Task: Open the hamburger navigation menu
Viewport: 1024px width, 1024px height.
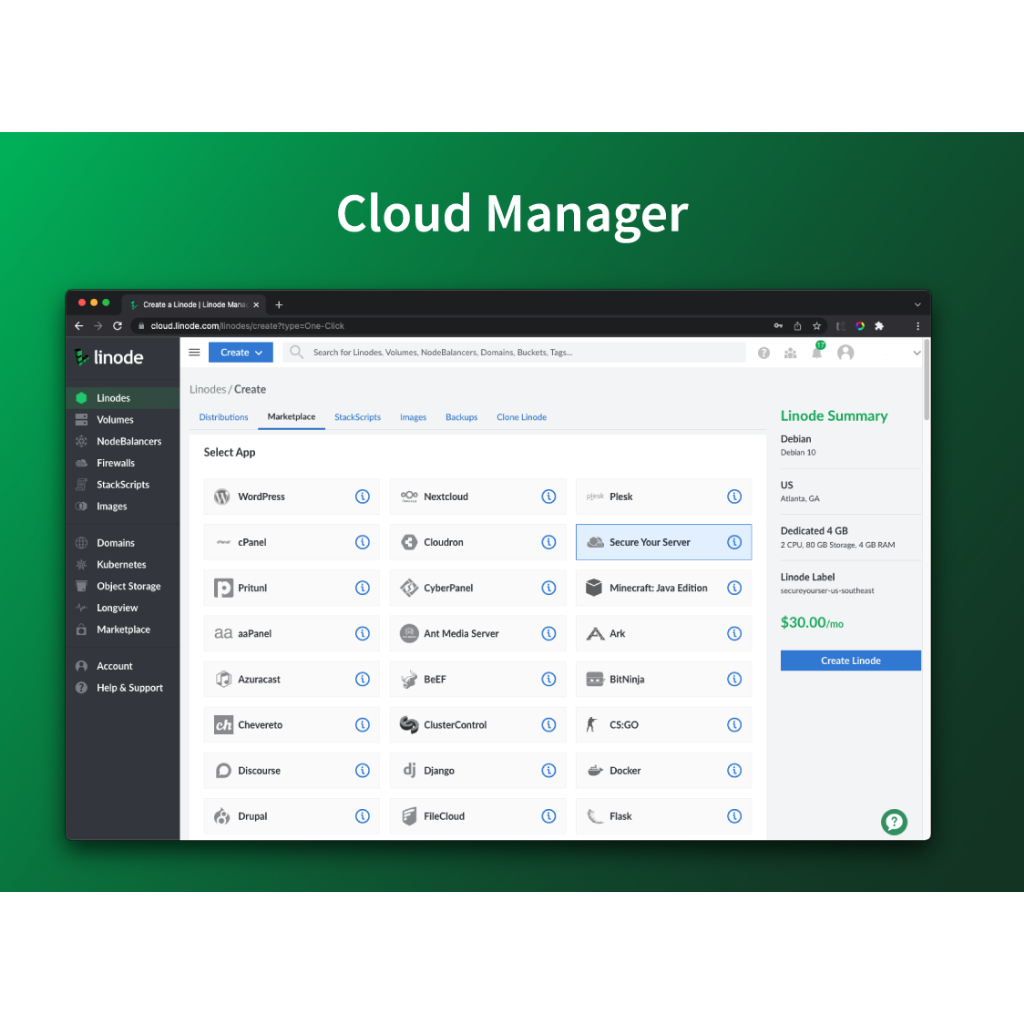Action: (194, 352)
